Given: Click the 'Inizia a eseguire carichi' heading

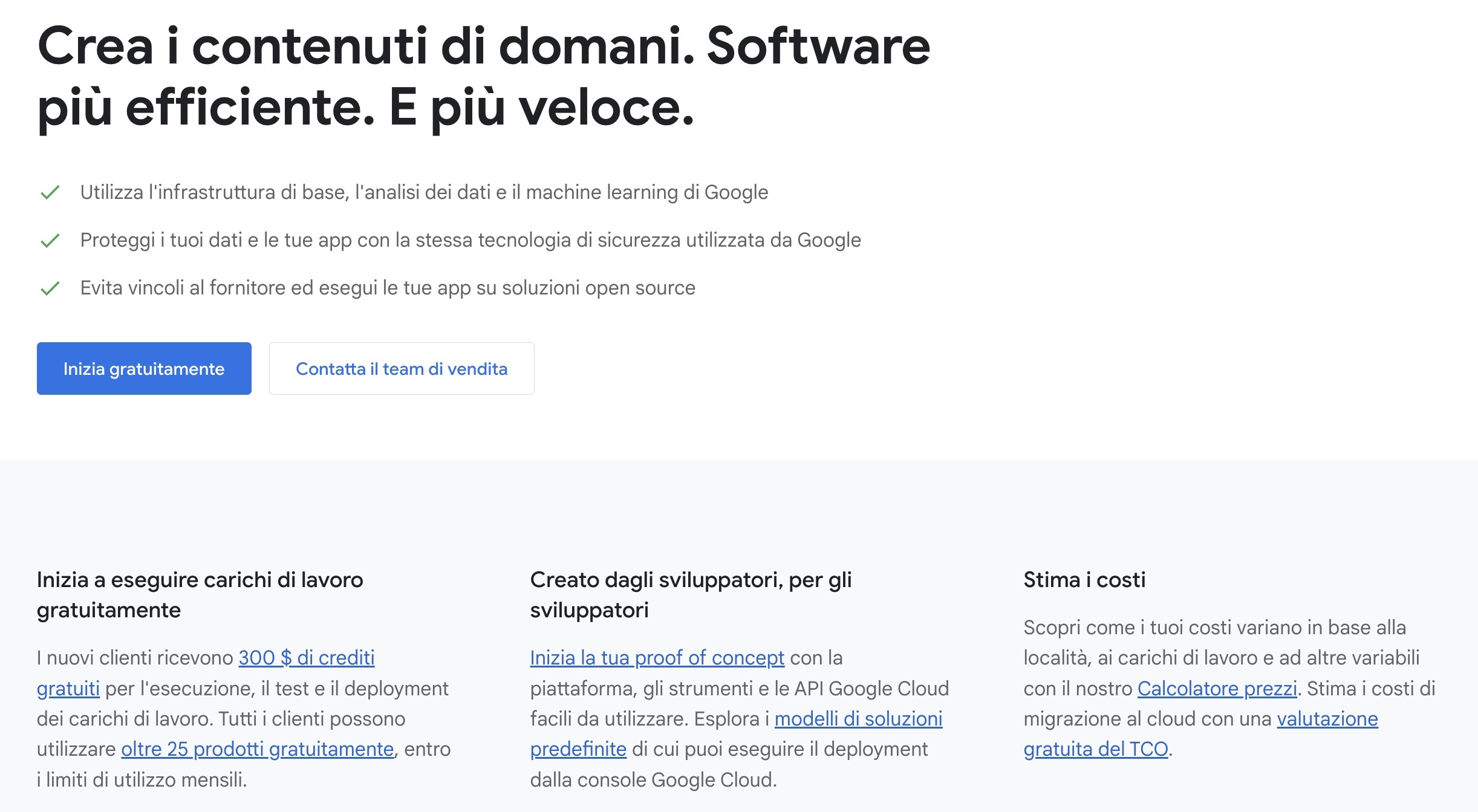Looking at the screenshot, I should coord(201,596).
